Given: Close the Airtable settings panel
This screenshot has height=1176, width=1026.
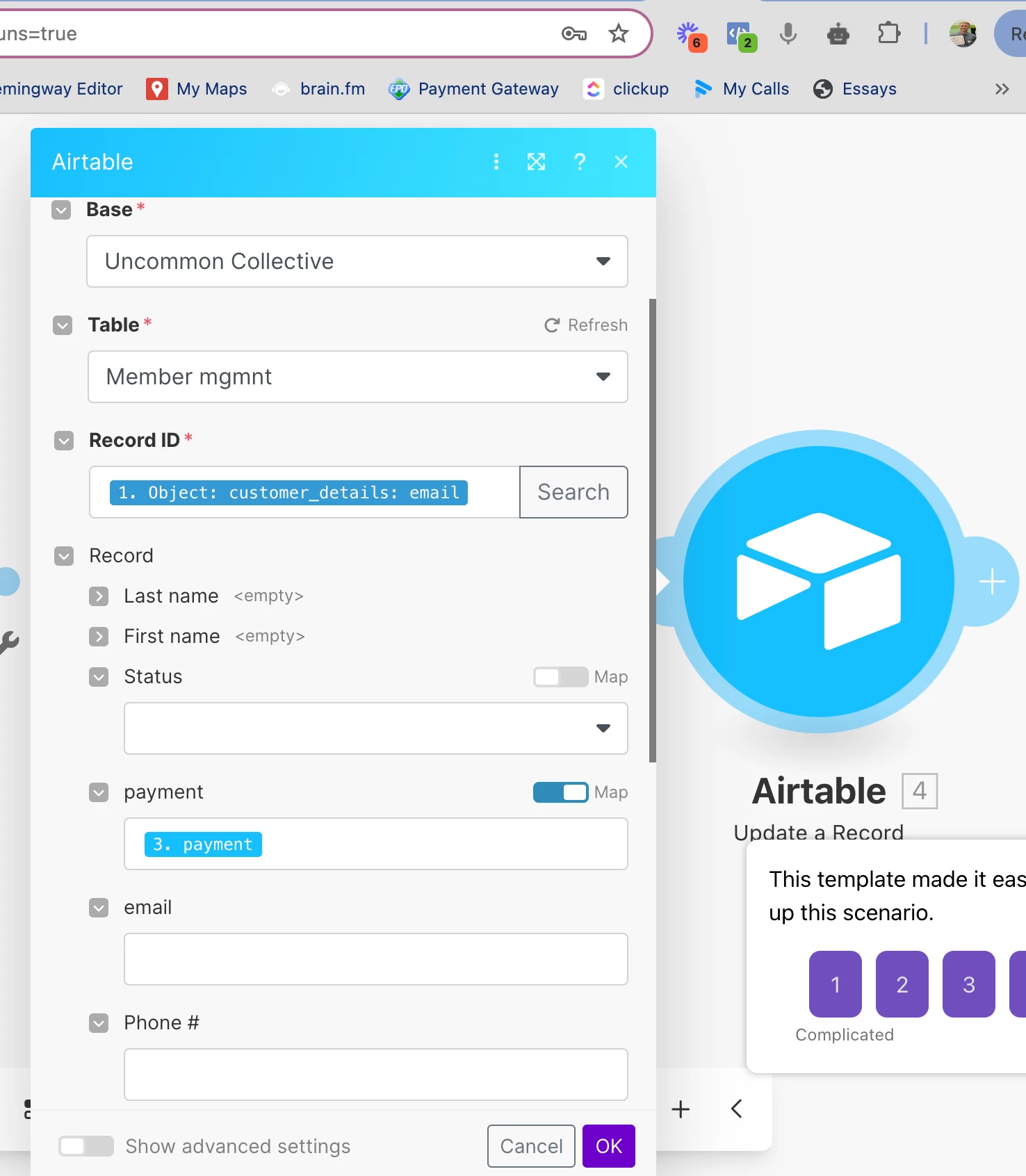Looking at the screenshot, I should (x=621, y=162).
